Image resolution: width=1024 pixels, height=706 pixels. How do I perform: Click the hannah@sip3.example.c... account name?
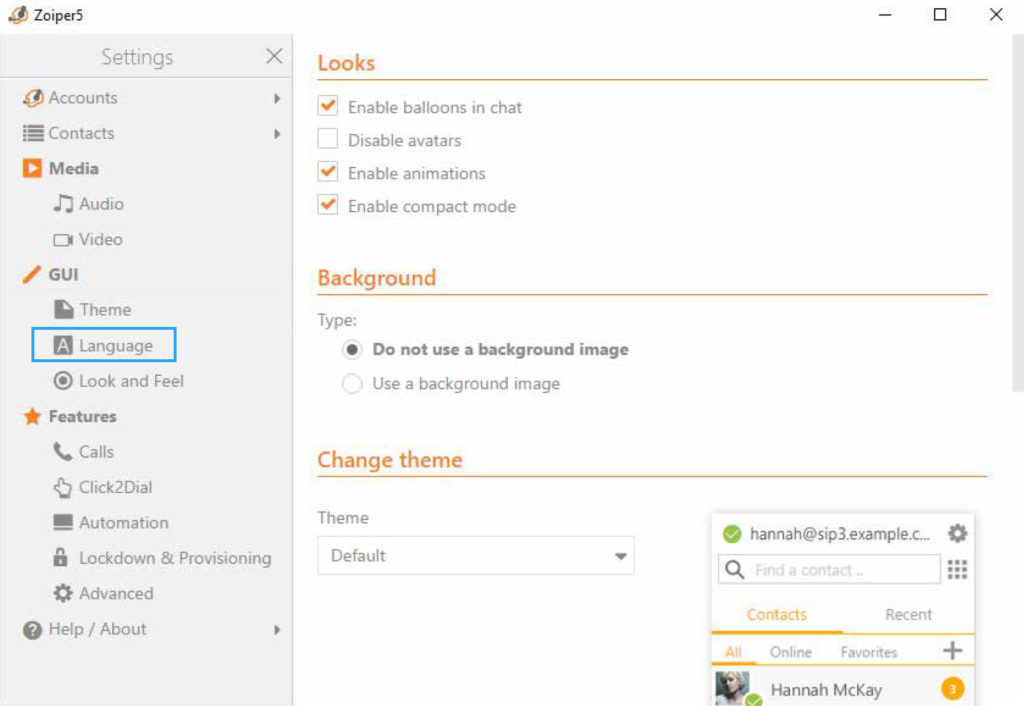(x=840, y=534)
